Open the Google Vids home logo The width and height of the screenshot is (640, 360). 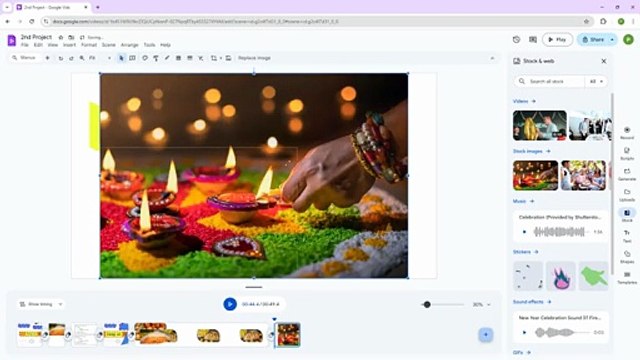11,40
